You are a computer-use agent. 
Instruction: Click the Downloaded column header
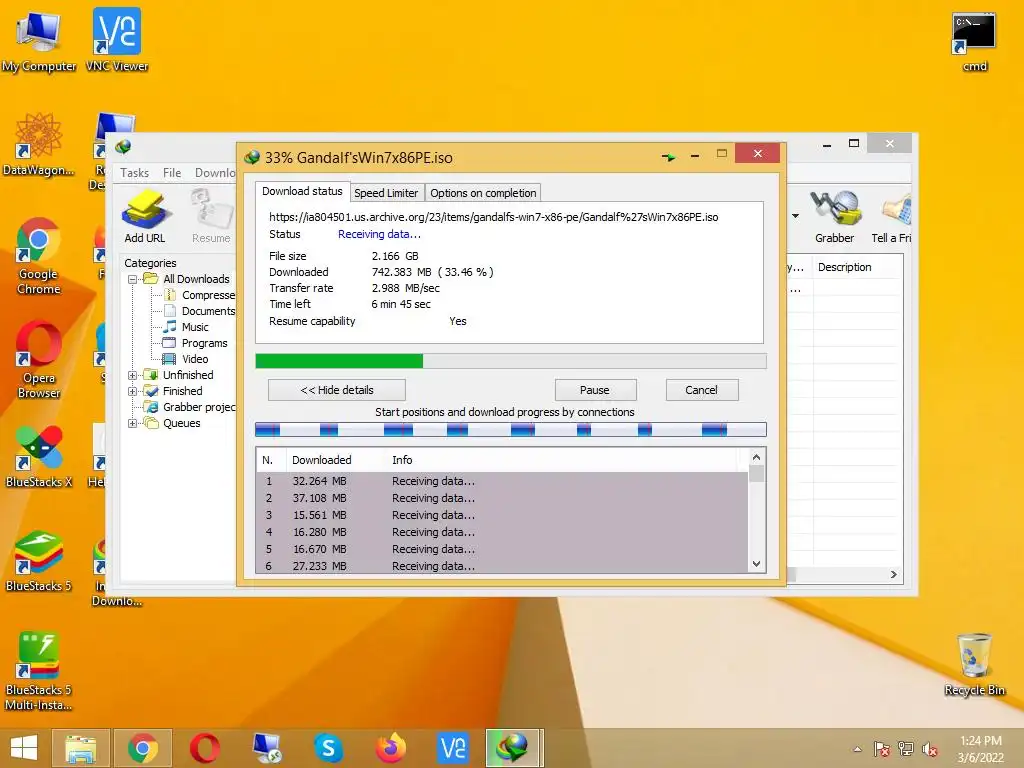point(336,460)
